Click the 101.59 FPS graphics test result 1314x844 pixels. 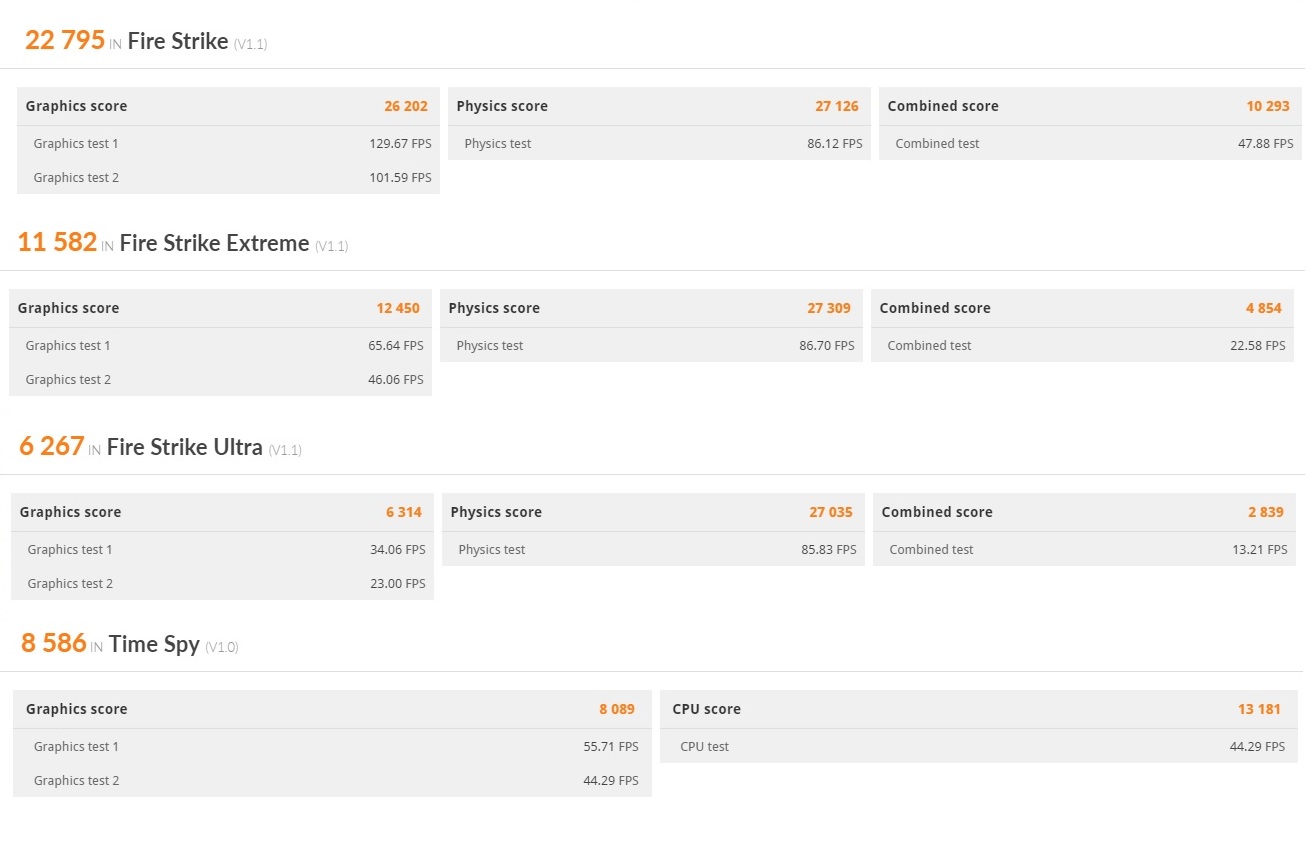pos(400,178)
